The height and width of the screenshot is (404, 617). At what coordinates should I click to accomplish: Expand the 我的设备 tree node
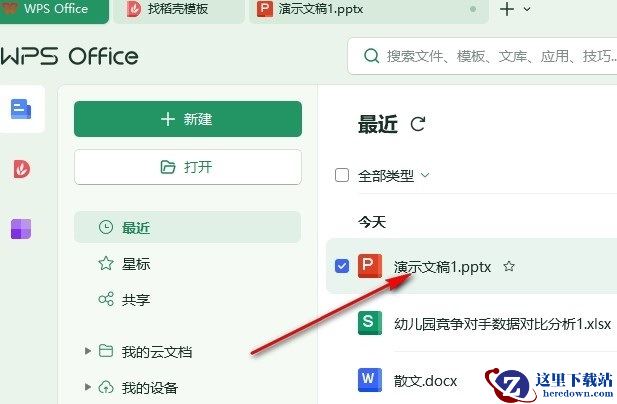tap(88, 387)
